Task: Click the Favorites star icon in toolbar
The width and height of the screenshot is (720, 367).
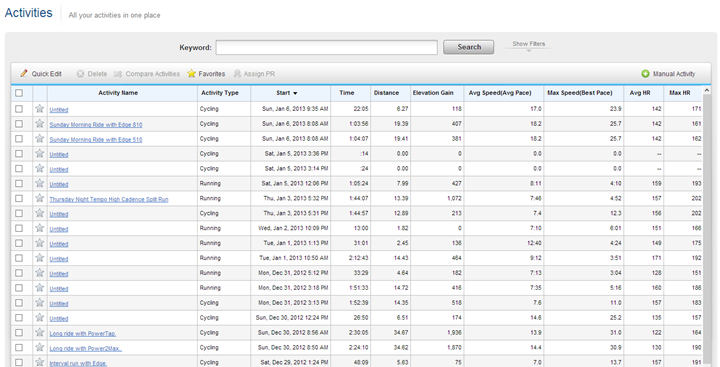Action: [191, 73]
